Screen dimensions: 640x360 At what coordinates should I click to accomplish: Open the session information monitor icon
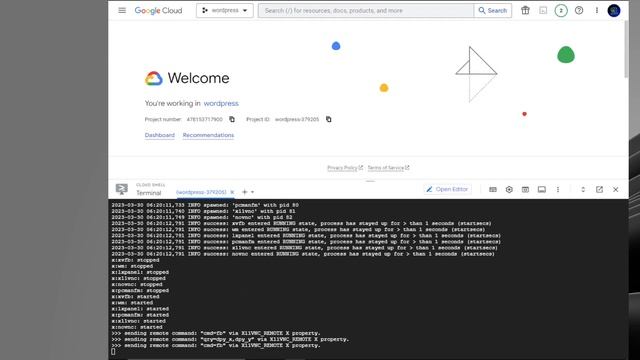(542, 189)
